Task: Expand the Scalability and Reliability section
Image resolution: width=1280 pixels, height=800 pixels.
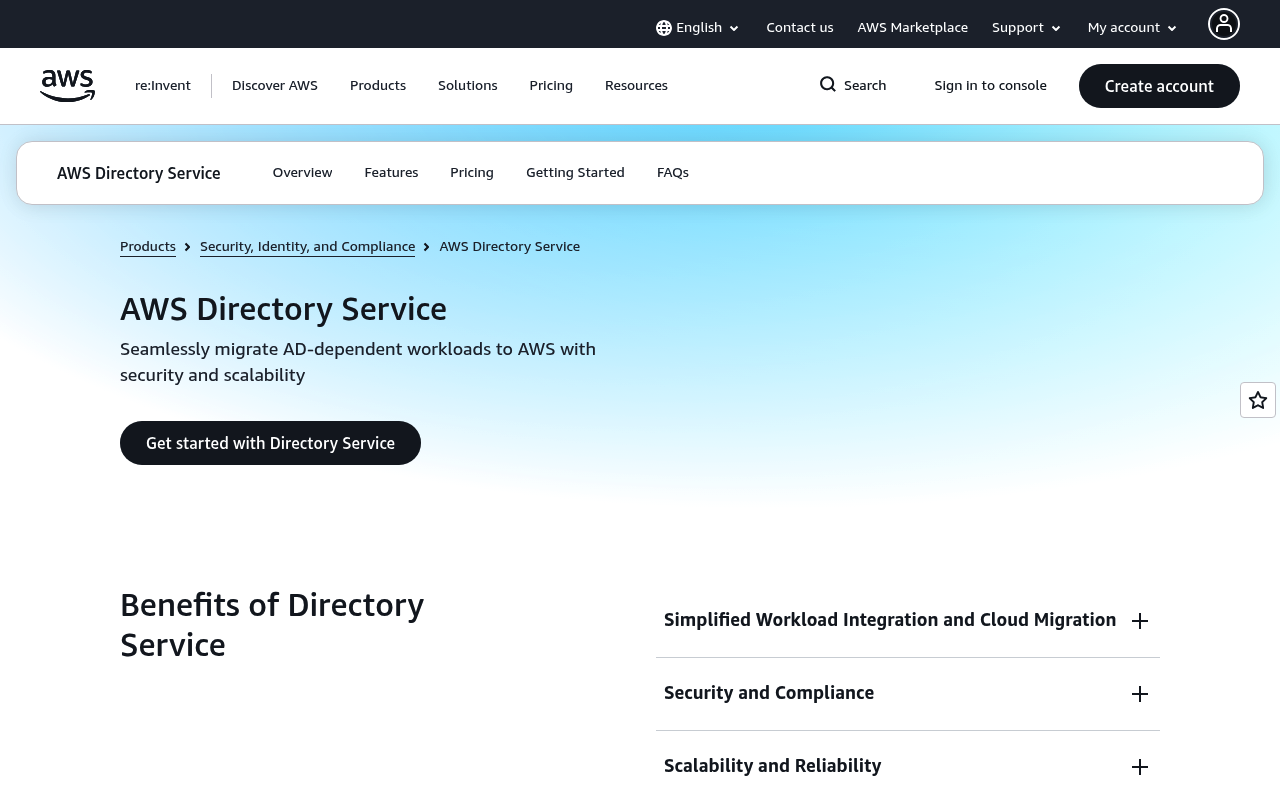Action: (x=908, y=767)
